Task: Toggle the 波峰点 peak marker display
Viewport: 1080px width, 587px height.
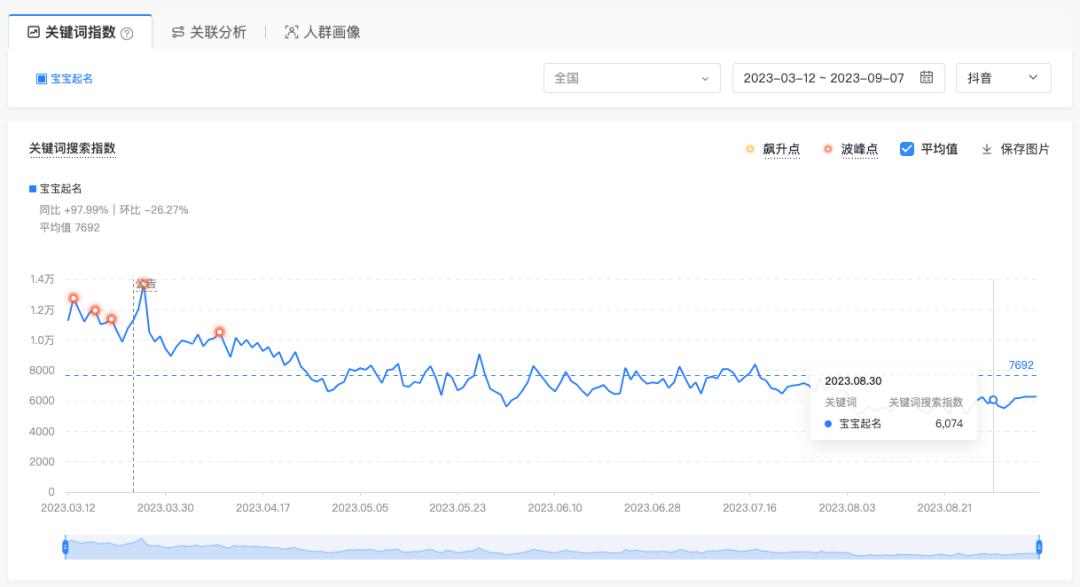Action: tap(845, 148)
